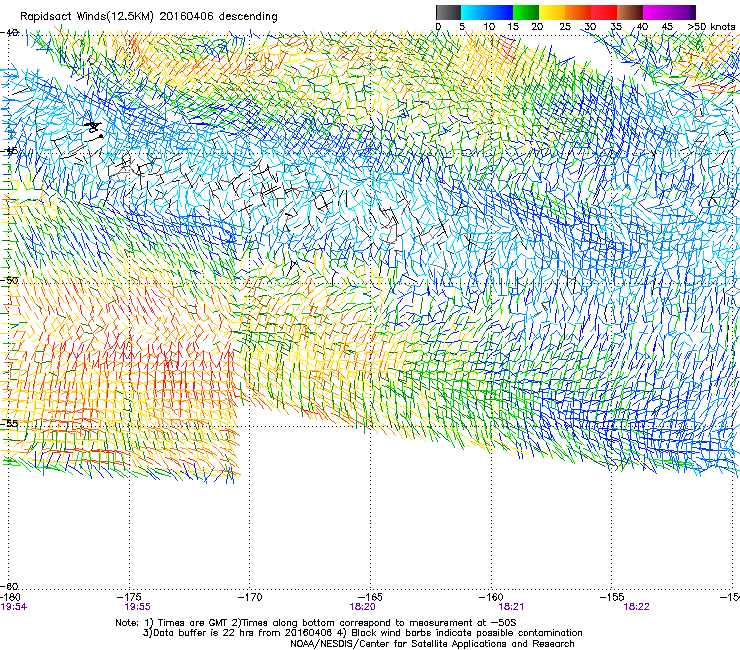Click the '35' label under the color bar
This screenshot has width=740, height=650.
pos(616,27)
